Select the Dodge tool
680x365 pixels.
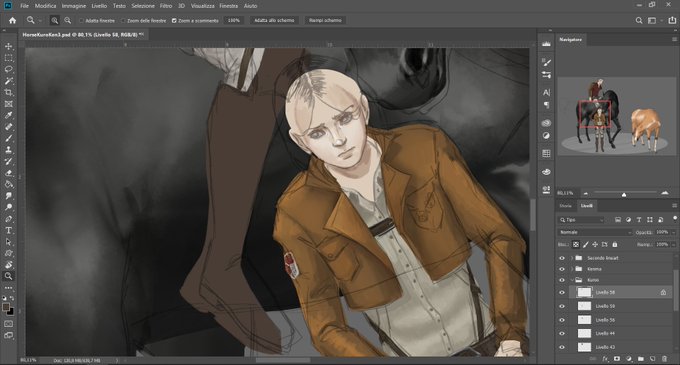pos(8,207)
